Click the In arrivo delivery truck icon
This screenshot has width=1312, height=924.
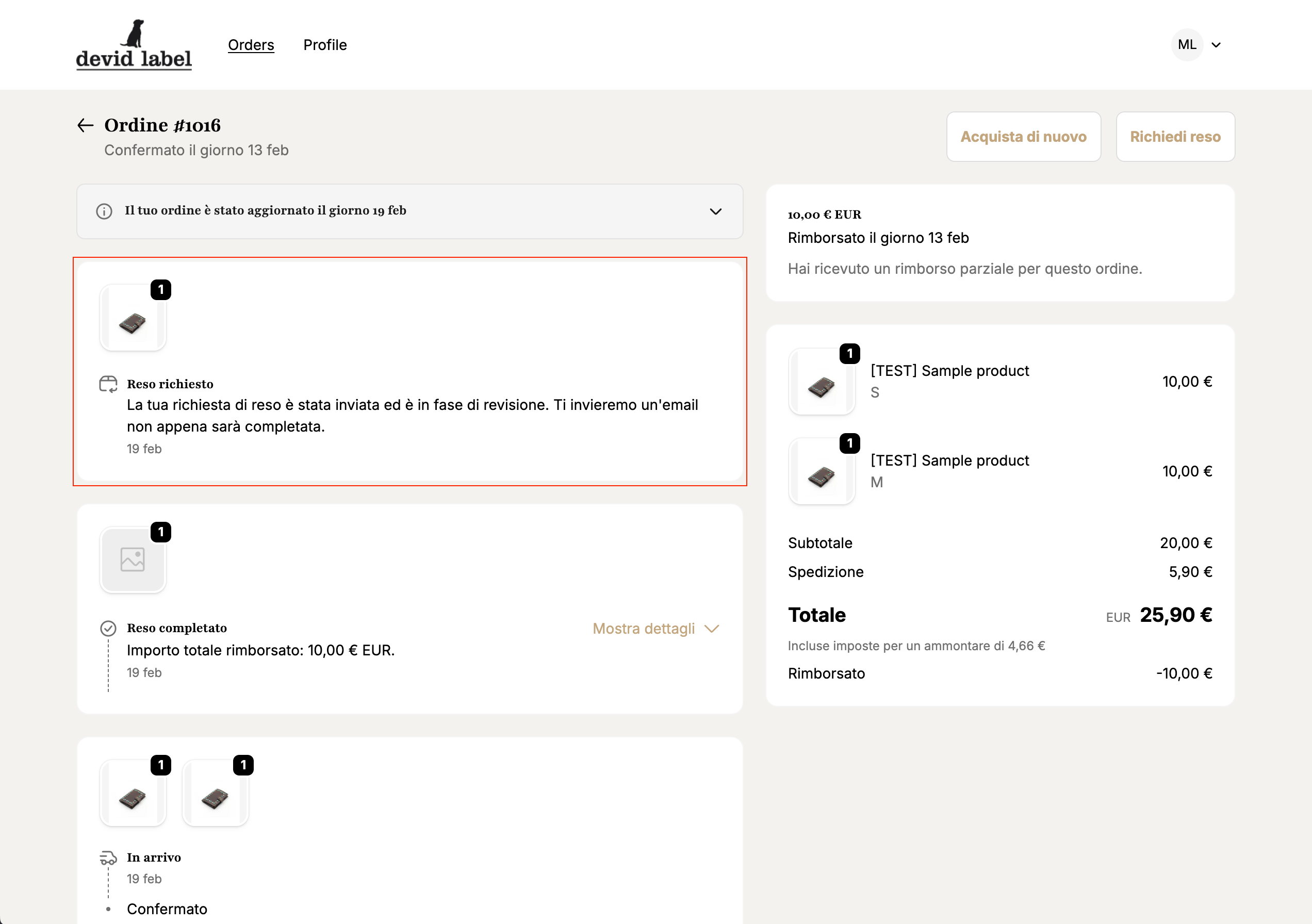[x=108, y=857]
